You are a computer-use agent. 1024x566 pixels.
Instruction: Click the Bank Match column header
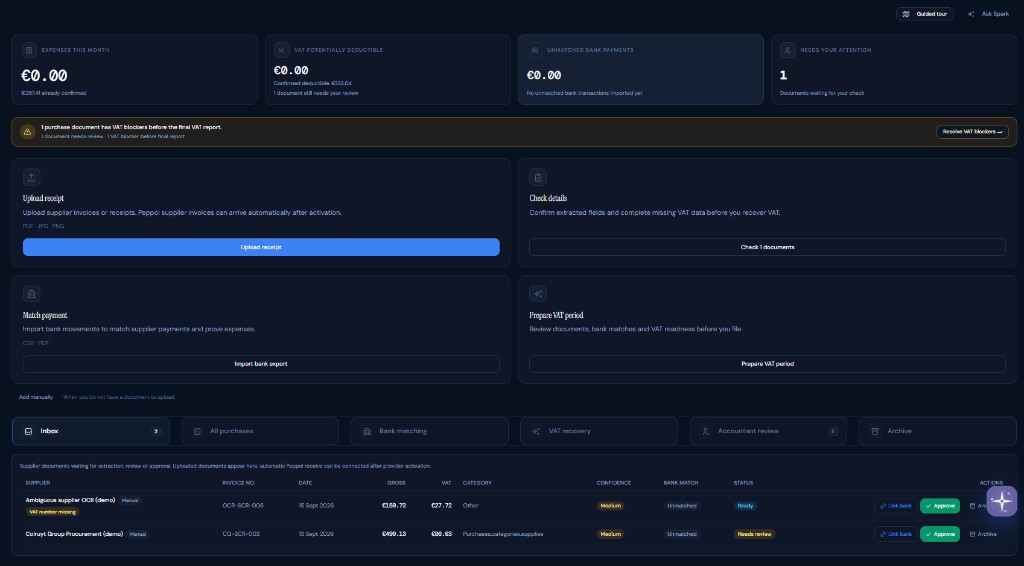[680, 482]
